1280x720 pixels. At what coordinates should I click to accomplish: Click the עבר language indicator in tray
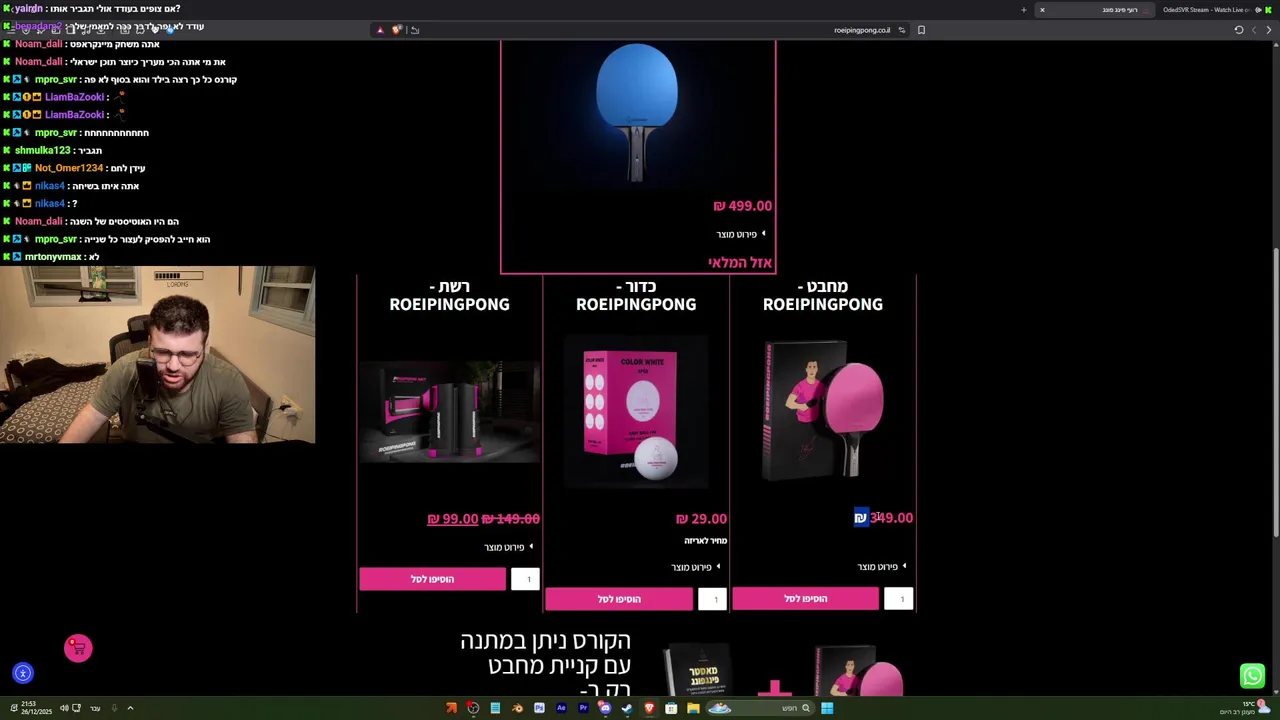coord(95,708)
